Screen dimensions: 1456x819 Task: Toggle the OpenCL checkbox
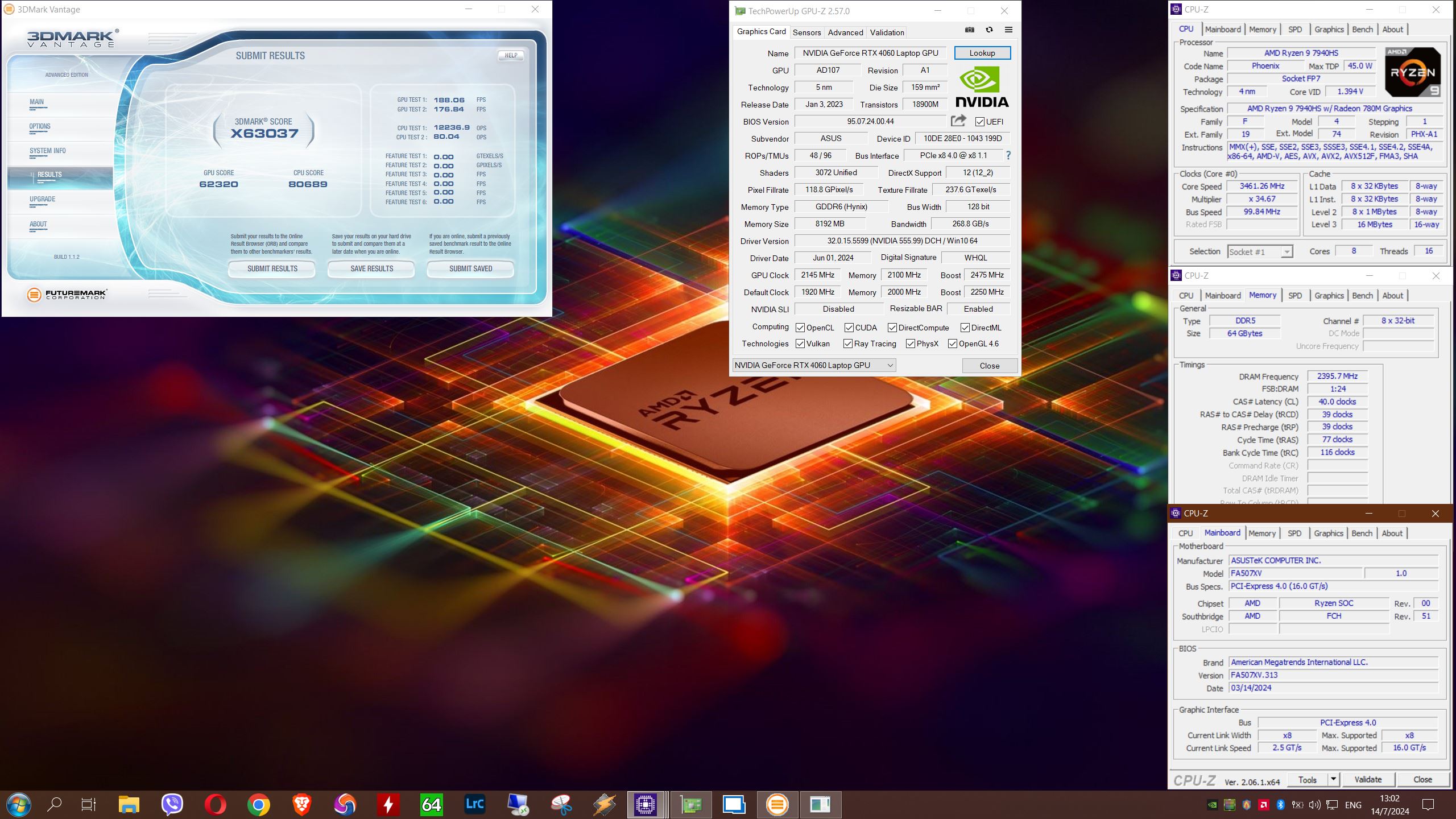(800, 328)
